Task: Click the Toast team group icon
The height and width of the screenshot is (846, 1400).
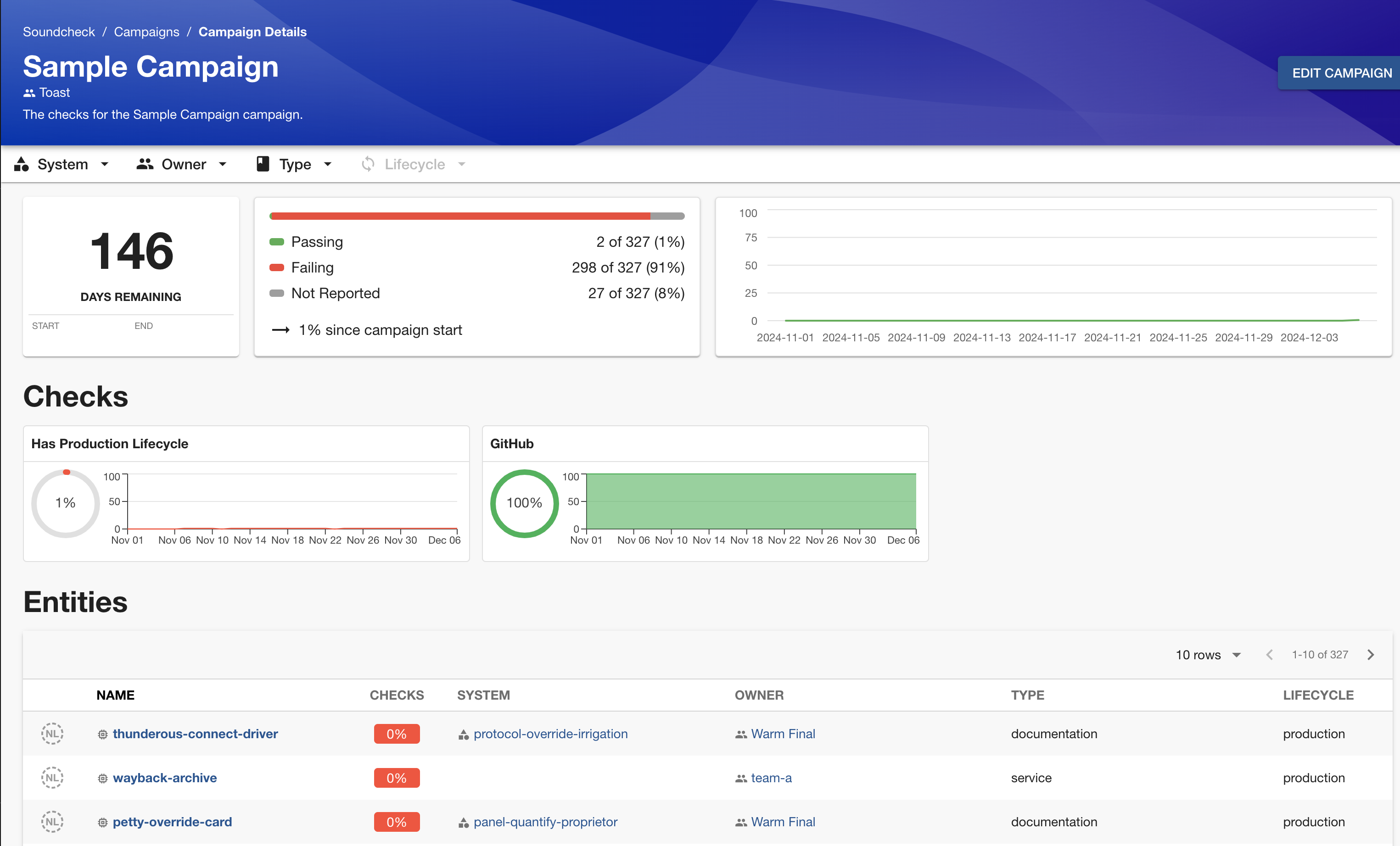Action: coord(29,93)
